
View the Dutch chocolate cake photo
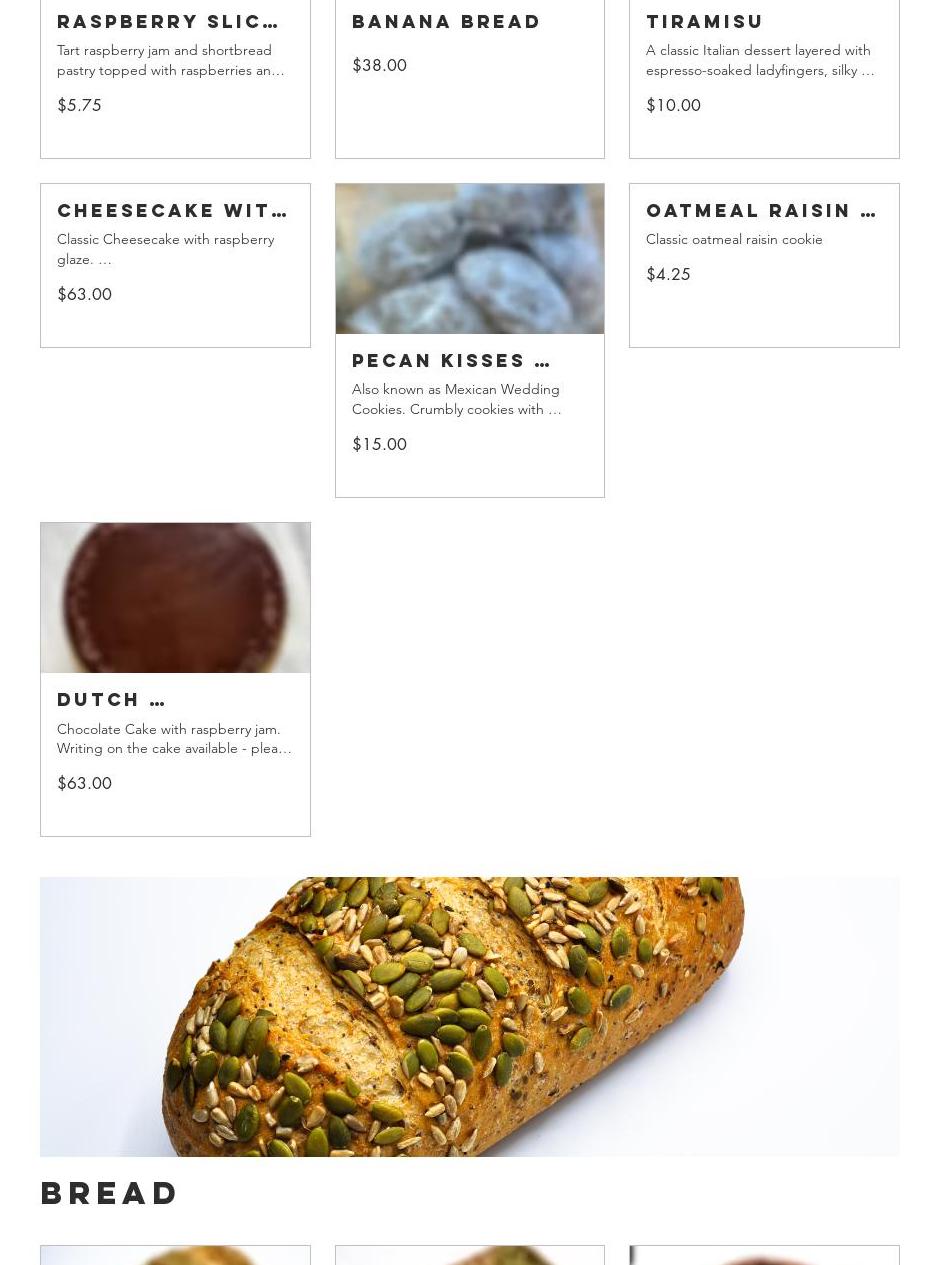point(175,598)
